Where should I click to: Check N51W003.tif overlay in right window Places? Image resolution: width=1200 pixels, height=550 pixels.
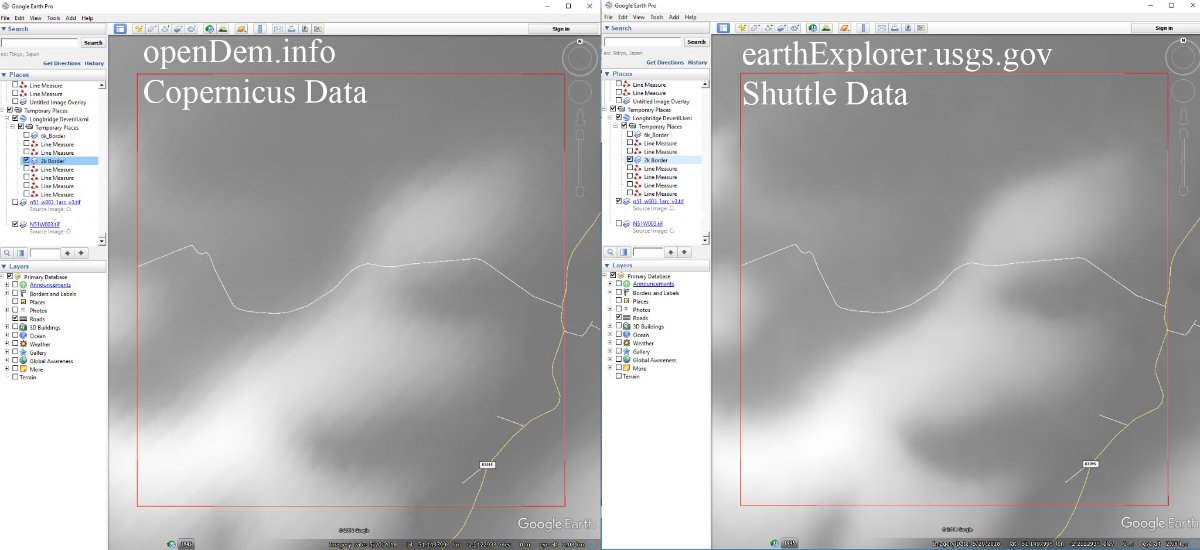coord(620,223)
